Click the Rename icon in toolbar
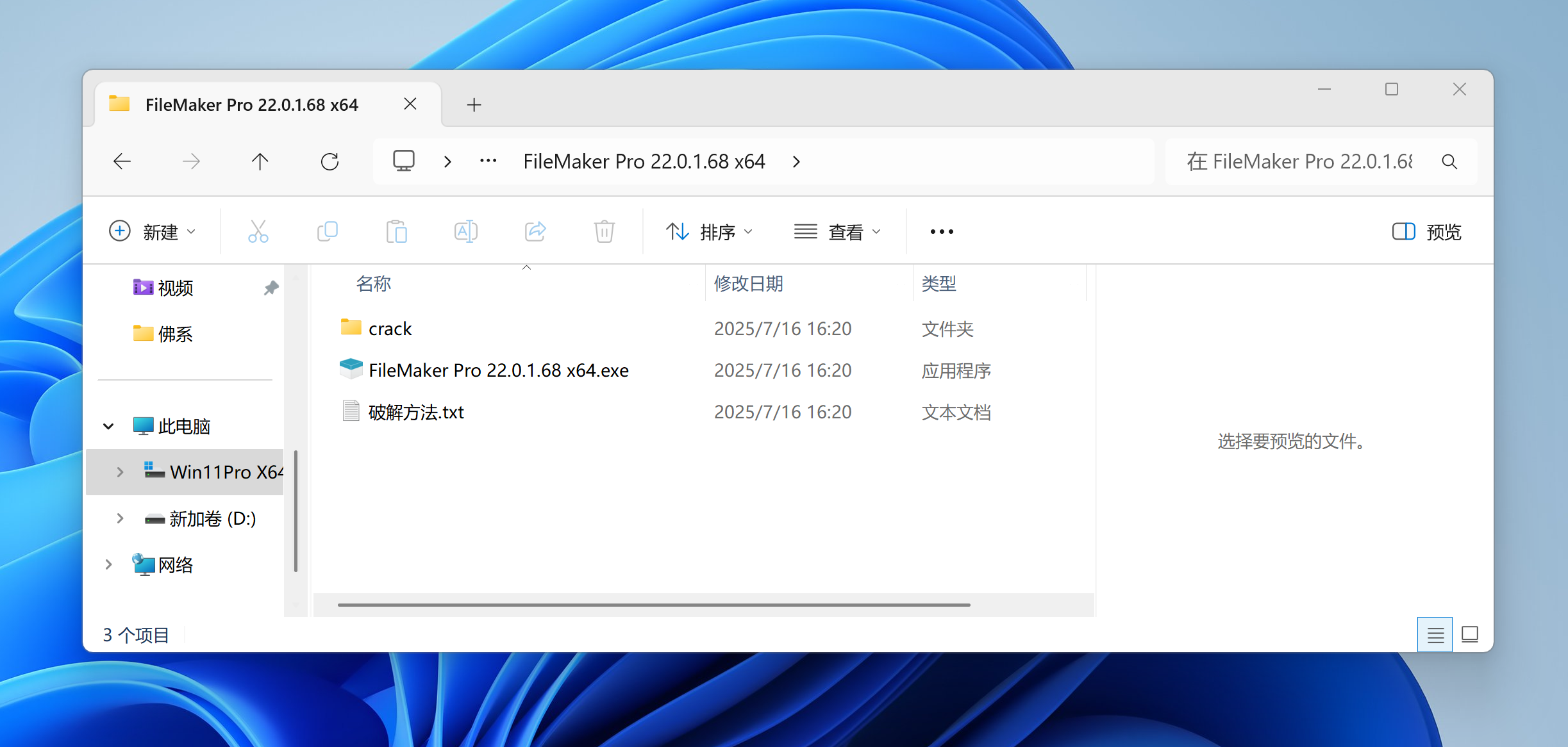 coord(466,231)
